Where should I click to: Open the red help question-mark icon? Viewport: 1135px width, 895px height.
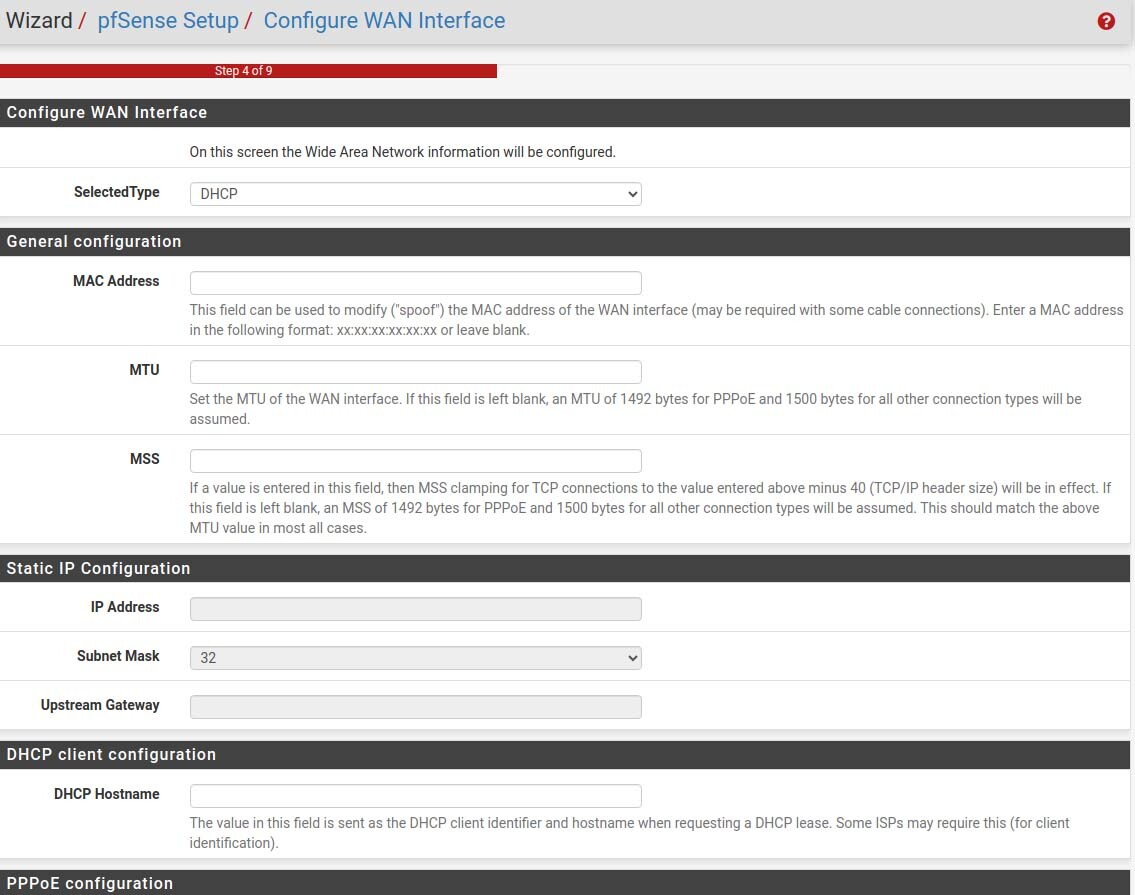(1105, 21)
